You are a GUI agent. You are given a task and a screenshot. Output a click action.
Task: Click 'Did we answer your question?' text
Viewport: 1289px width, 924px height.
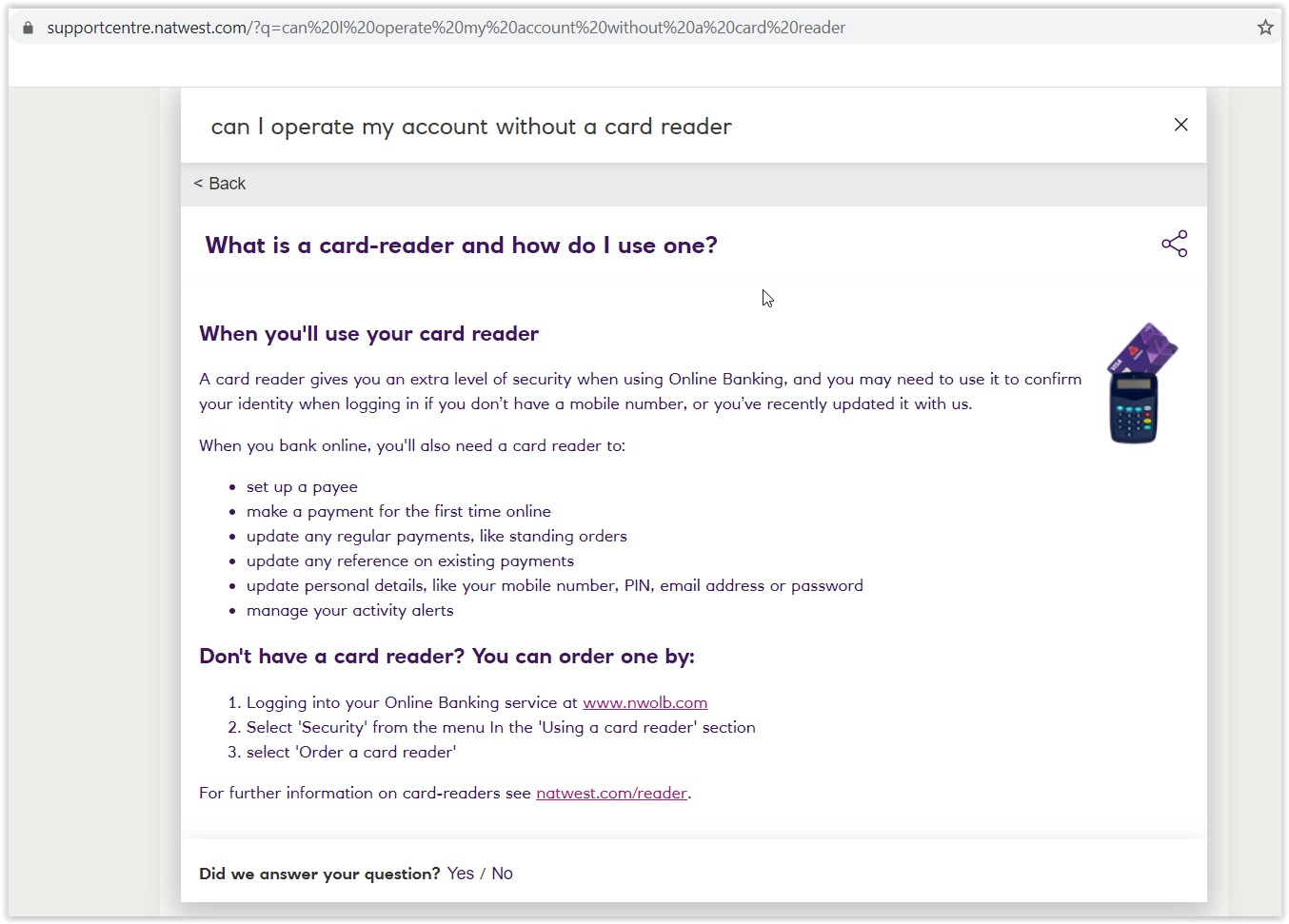pos(319,874)
